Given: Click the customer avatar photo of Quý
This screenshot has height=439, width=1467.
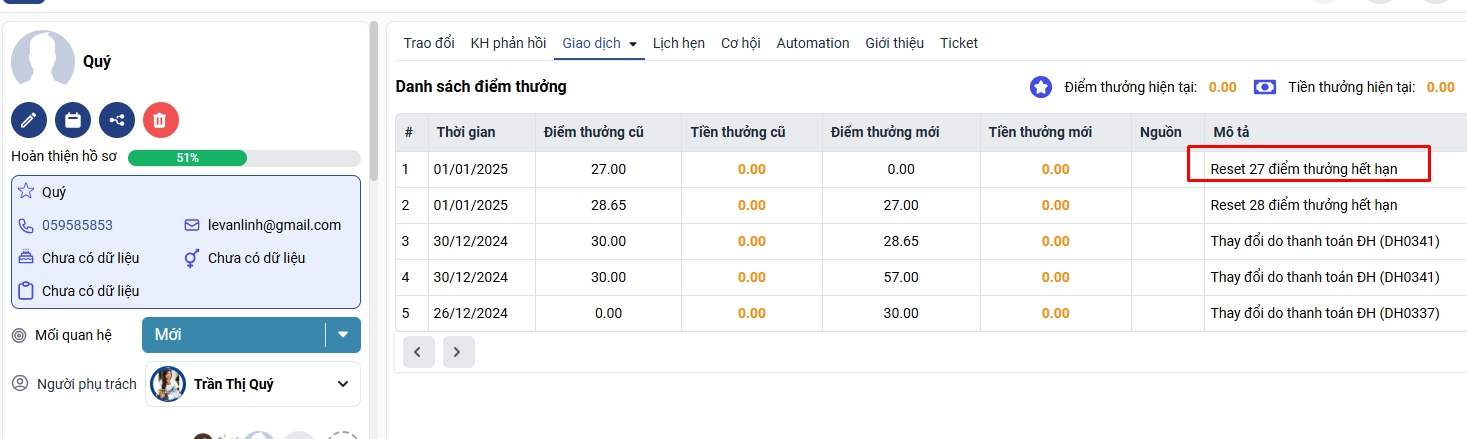Looking at the screenshot, I should [43, 60].
